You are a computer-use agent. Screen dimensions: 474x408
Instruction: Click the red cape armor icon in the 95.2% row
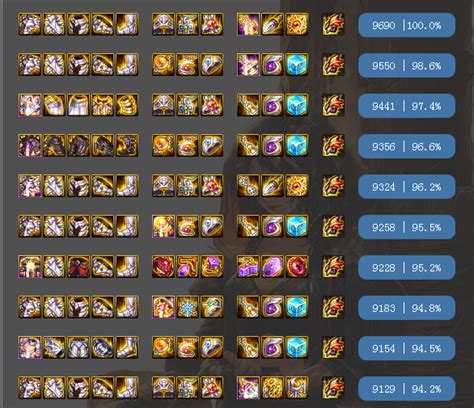tap(78, 266)
